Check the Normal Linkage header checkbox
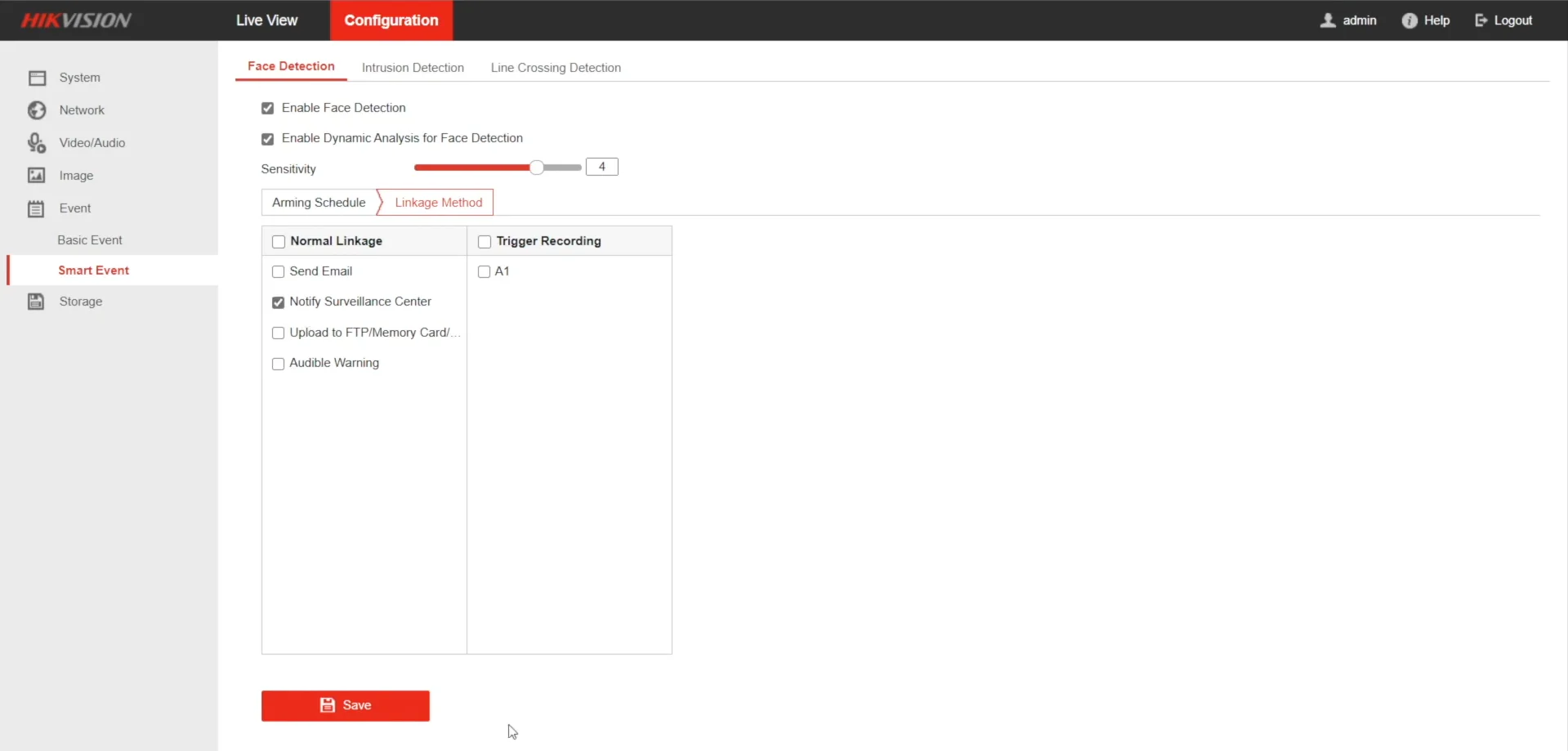Image resolution: width=1568 pixels, height=751 pixels. click(279, 242)
